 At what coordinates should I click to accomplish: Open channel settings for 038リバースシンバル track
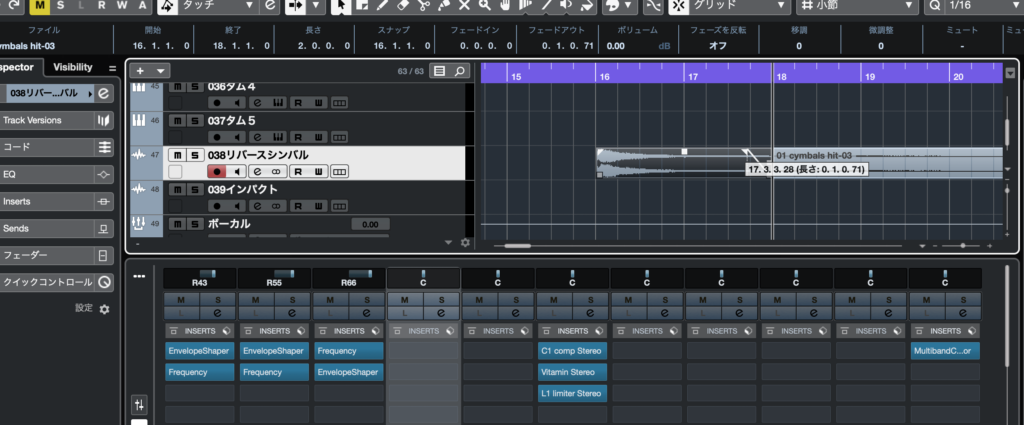[x=255, y=171]
